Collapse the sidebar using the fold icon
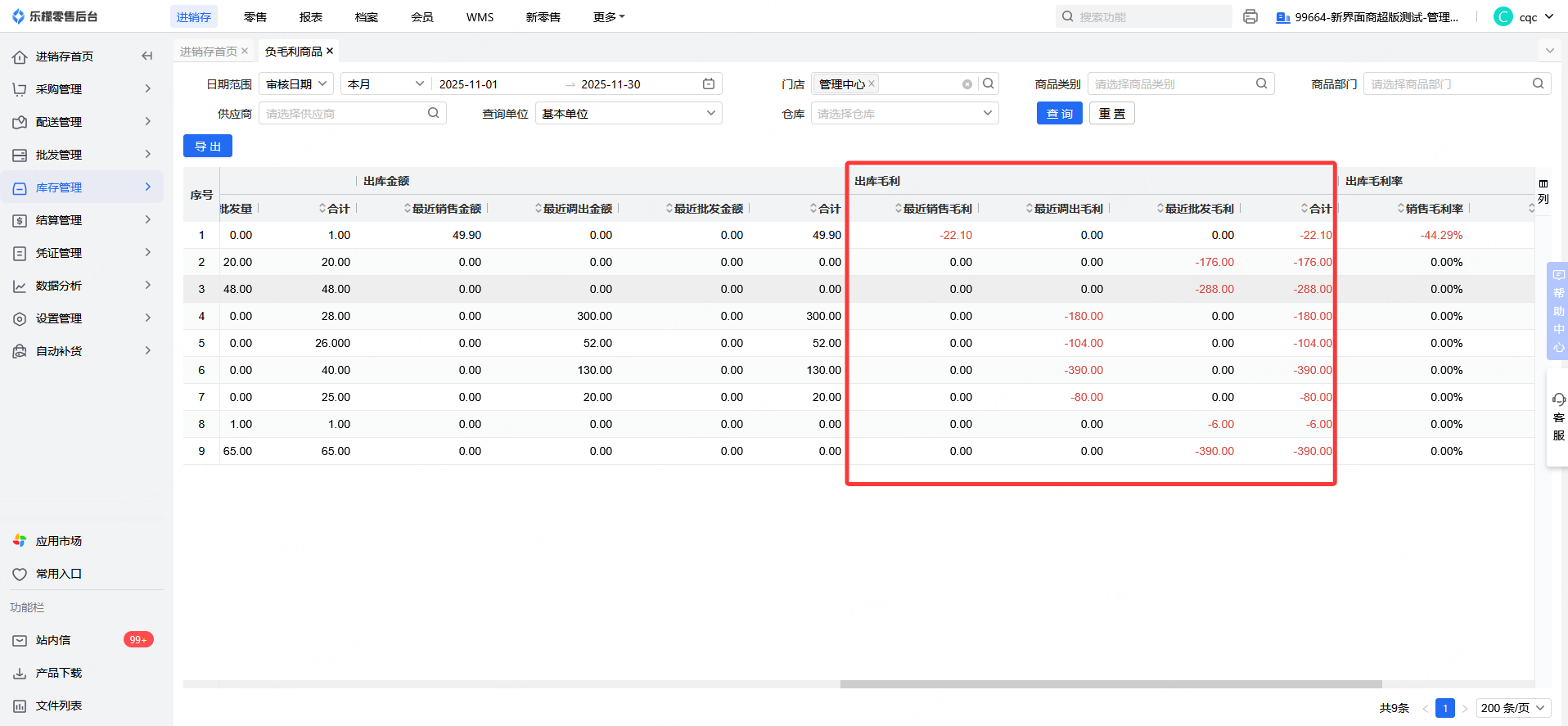The image size is (1568, 726). pos(147,56)
